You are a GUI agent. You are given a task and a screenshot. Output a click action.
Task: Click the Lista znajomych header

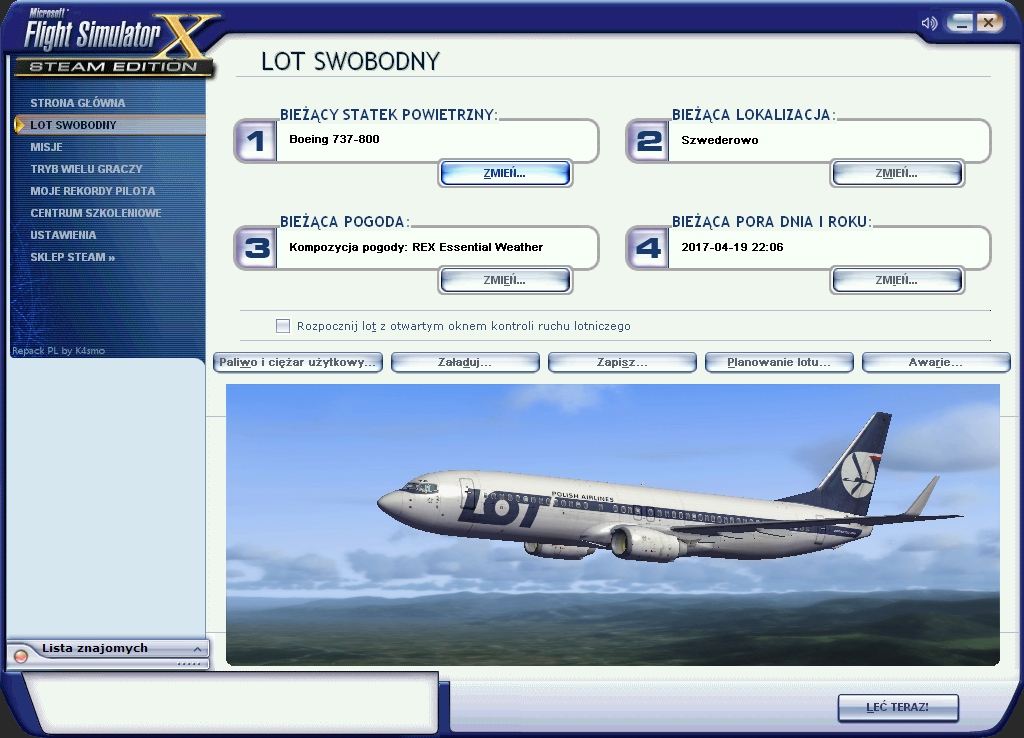pos(95,649)
